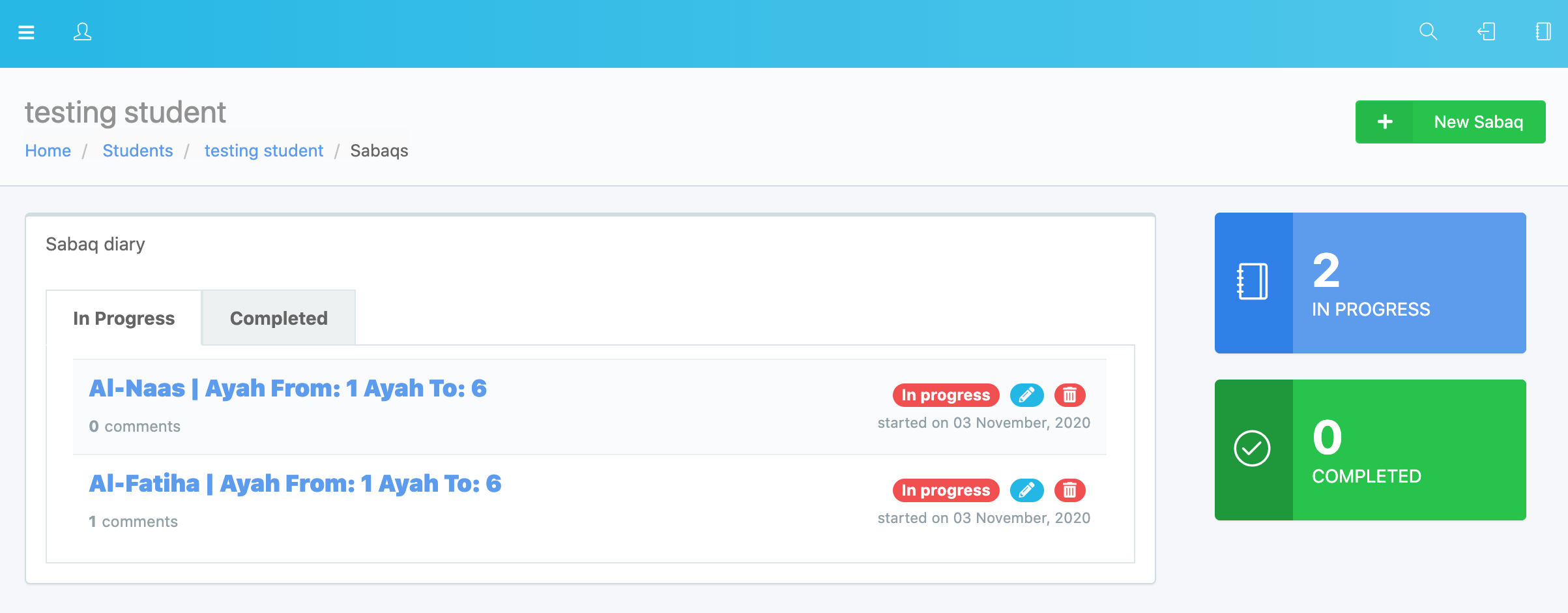Click the New Sabaq button
Image resolution: width=1568 pixels, height=613 pixels.
1478,122
